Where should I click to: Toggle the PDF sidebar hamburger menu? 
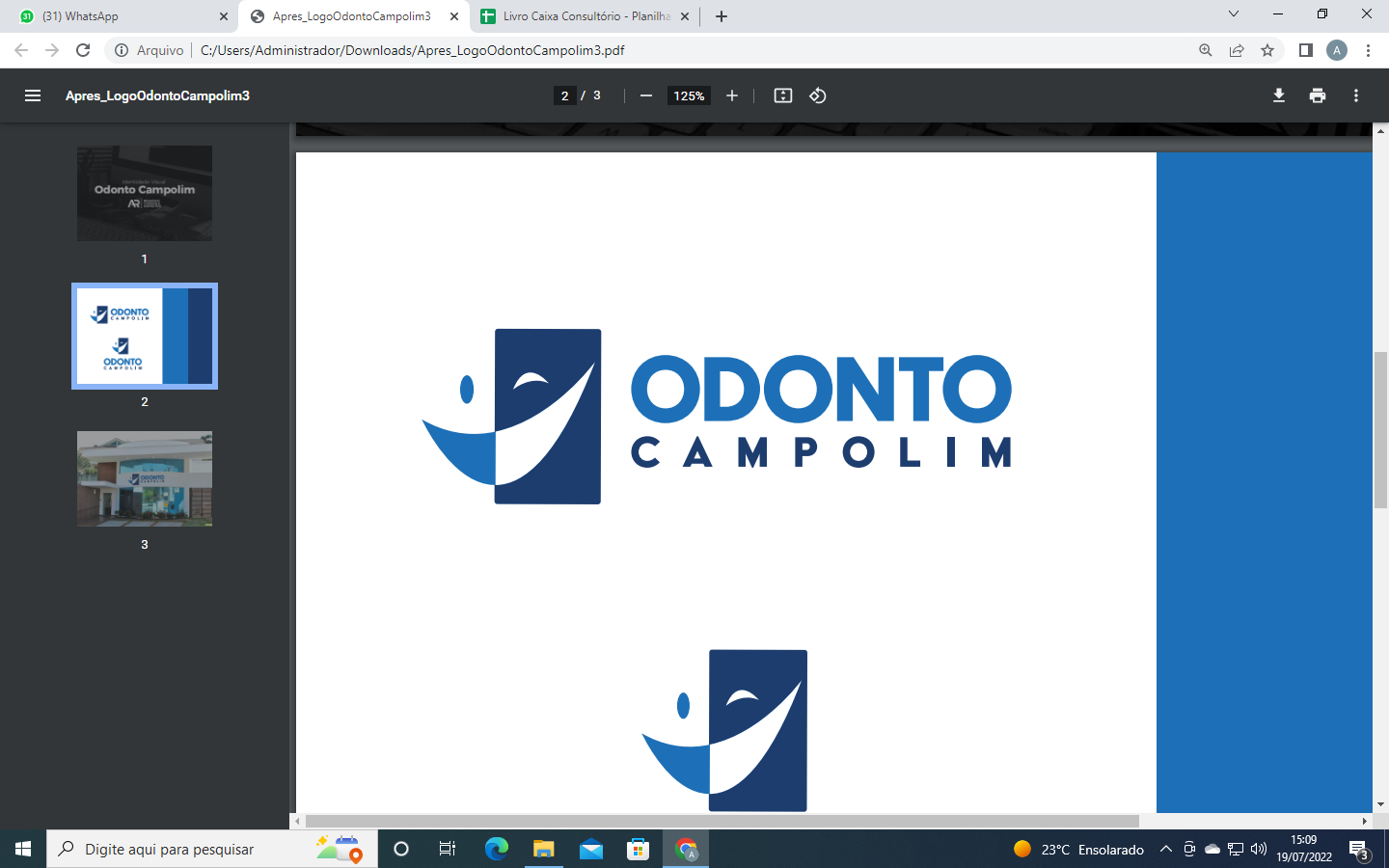pyautogui.click(x=33, y=95)
